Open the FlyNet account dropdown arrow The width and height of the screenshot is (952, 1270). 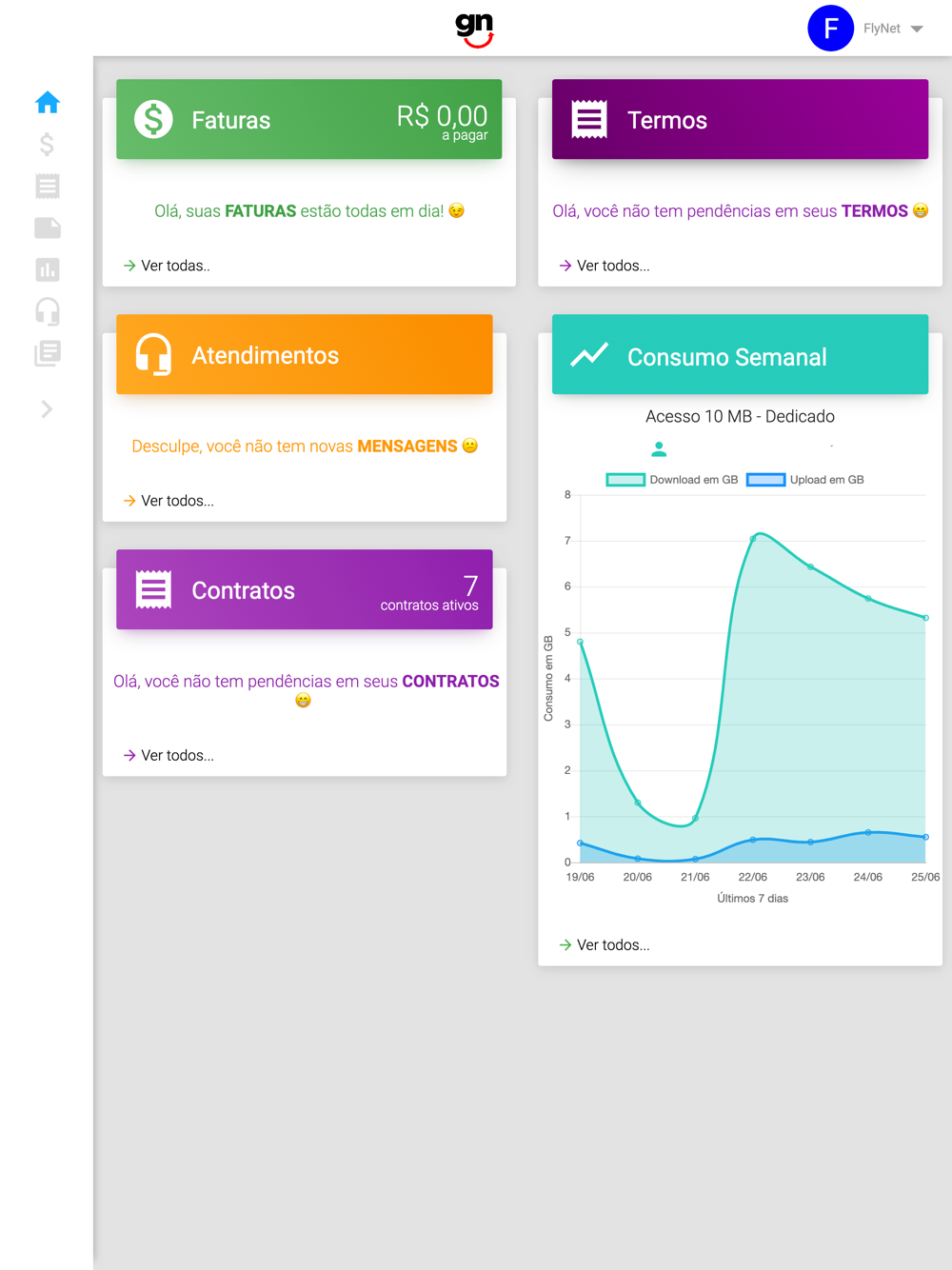[917, 29]
